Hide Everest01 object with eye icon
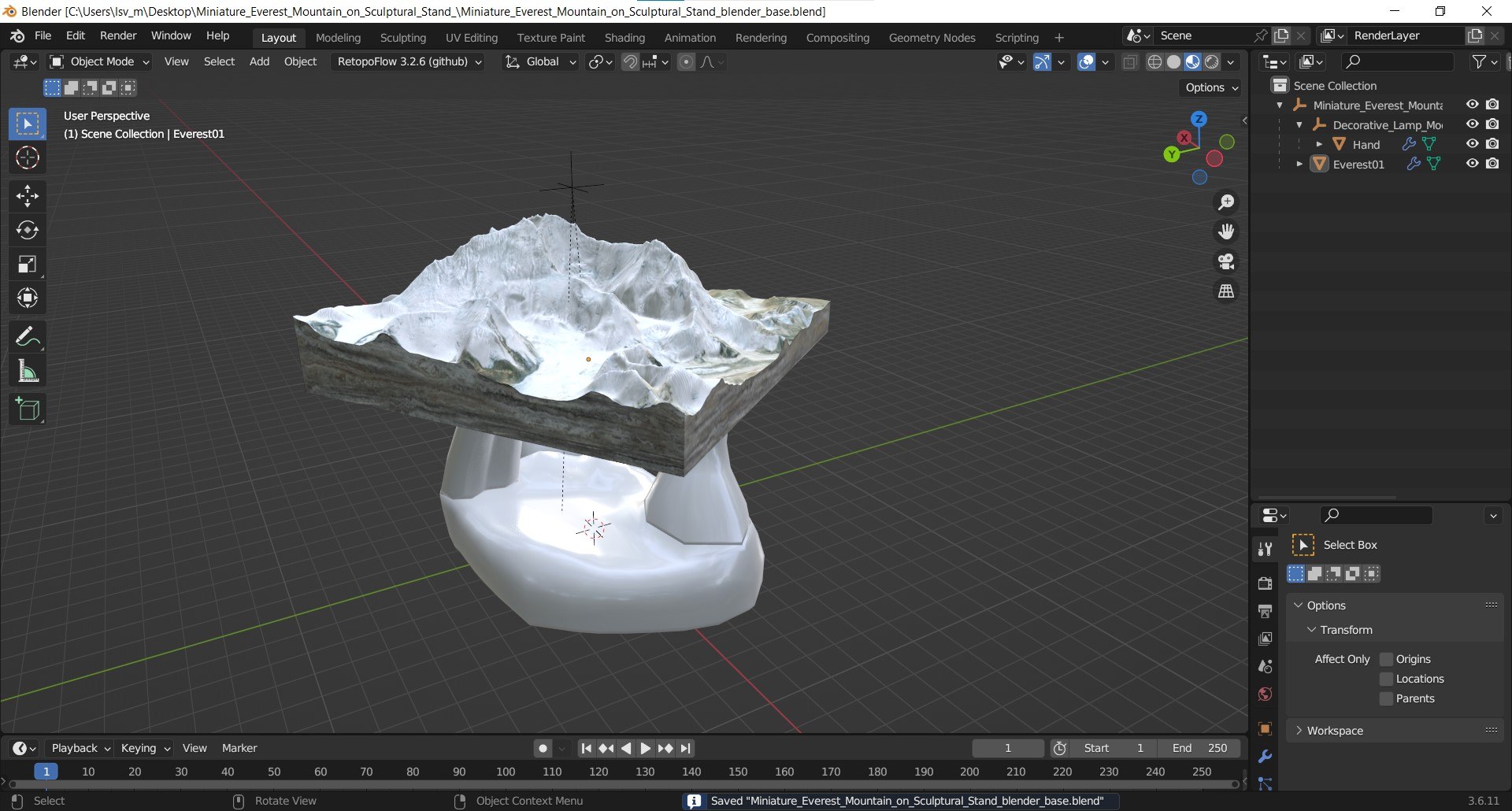1512x811 pixels. 1472,164
